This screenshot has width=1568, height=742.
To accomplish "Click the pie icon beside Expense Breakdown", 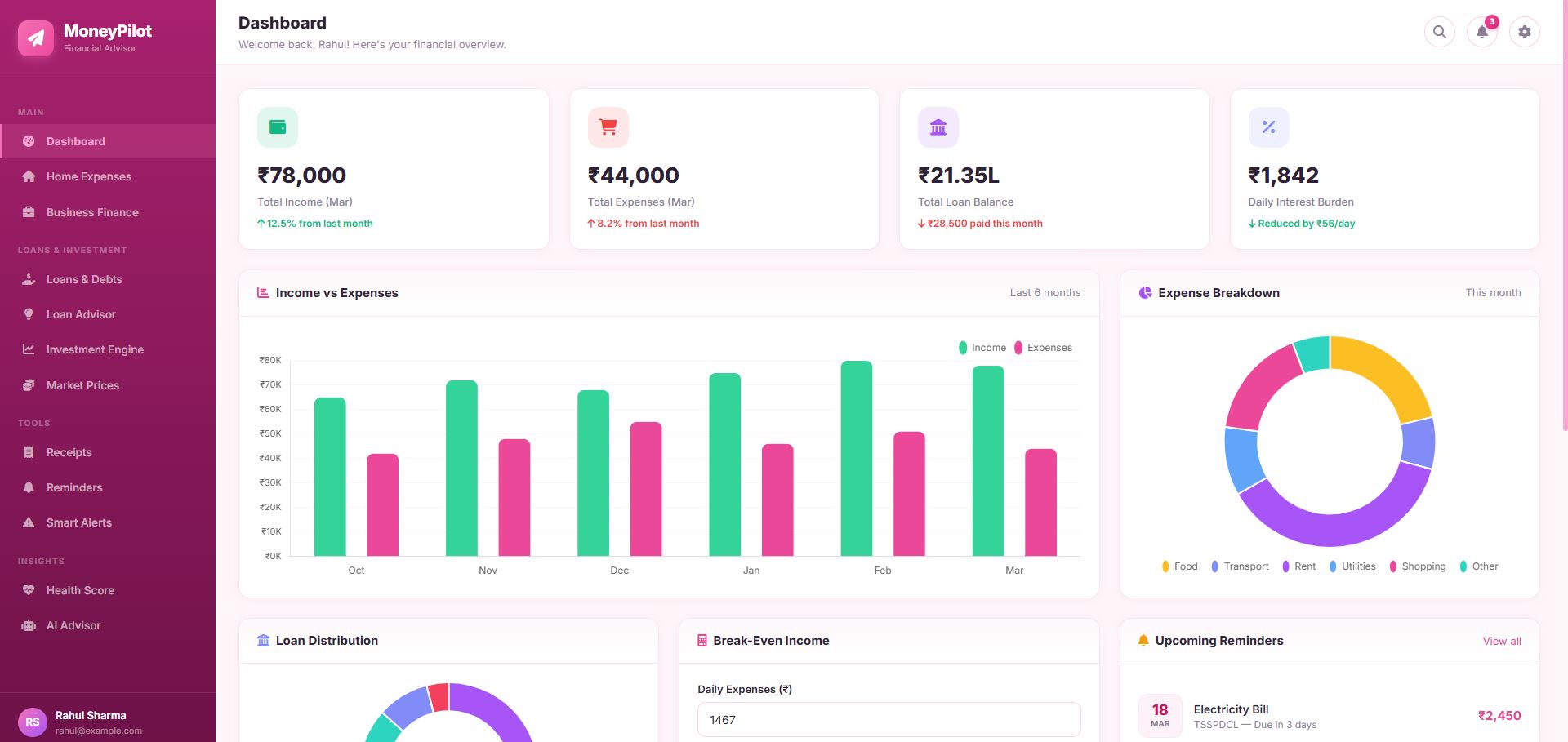I will click(x=1146, y=293).
